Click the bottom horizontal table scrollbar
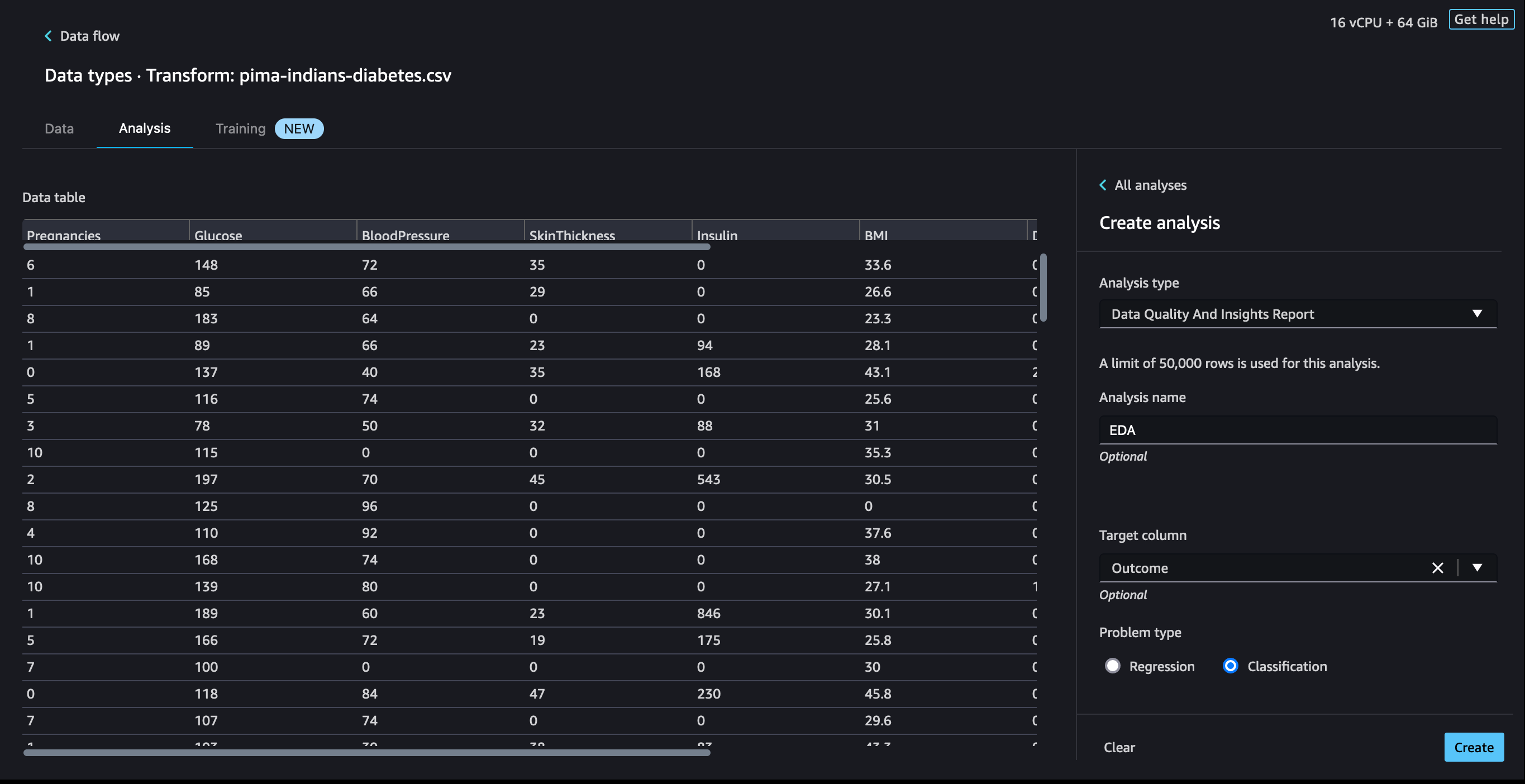The width and height of the screenshot is (1525, 784). click(x=366, y=753)
